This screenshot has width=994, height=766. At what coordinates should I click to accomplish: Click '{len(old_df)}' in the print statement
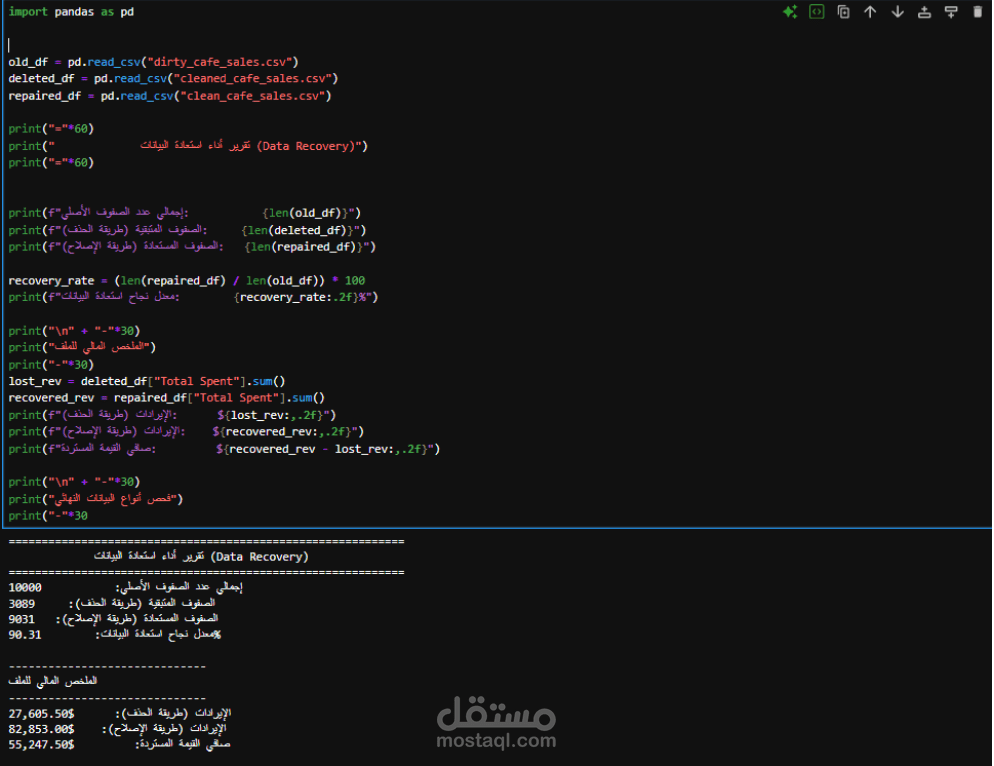click(x=307, y=212)
